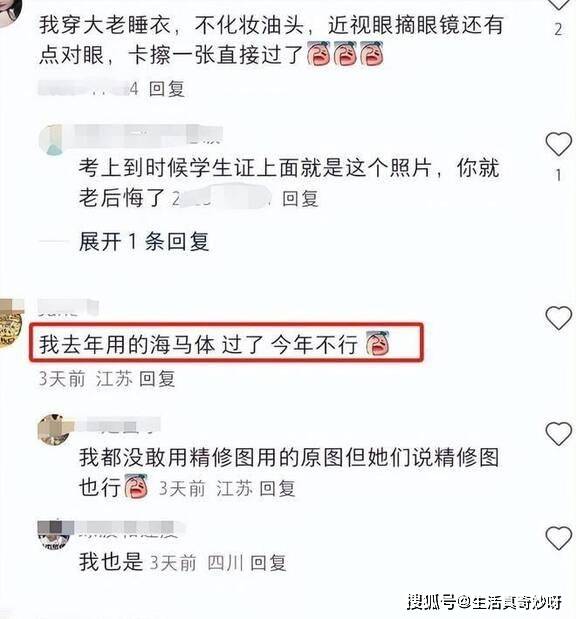Viewport: 576px width, 619px height.
Task: Expand 展开 1 条回复
Action: click(x=144, y=242)
